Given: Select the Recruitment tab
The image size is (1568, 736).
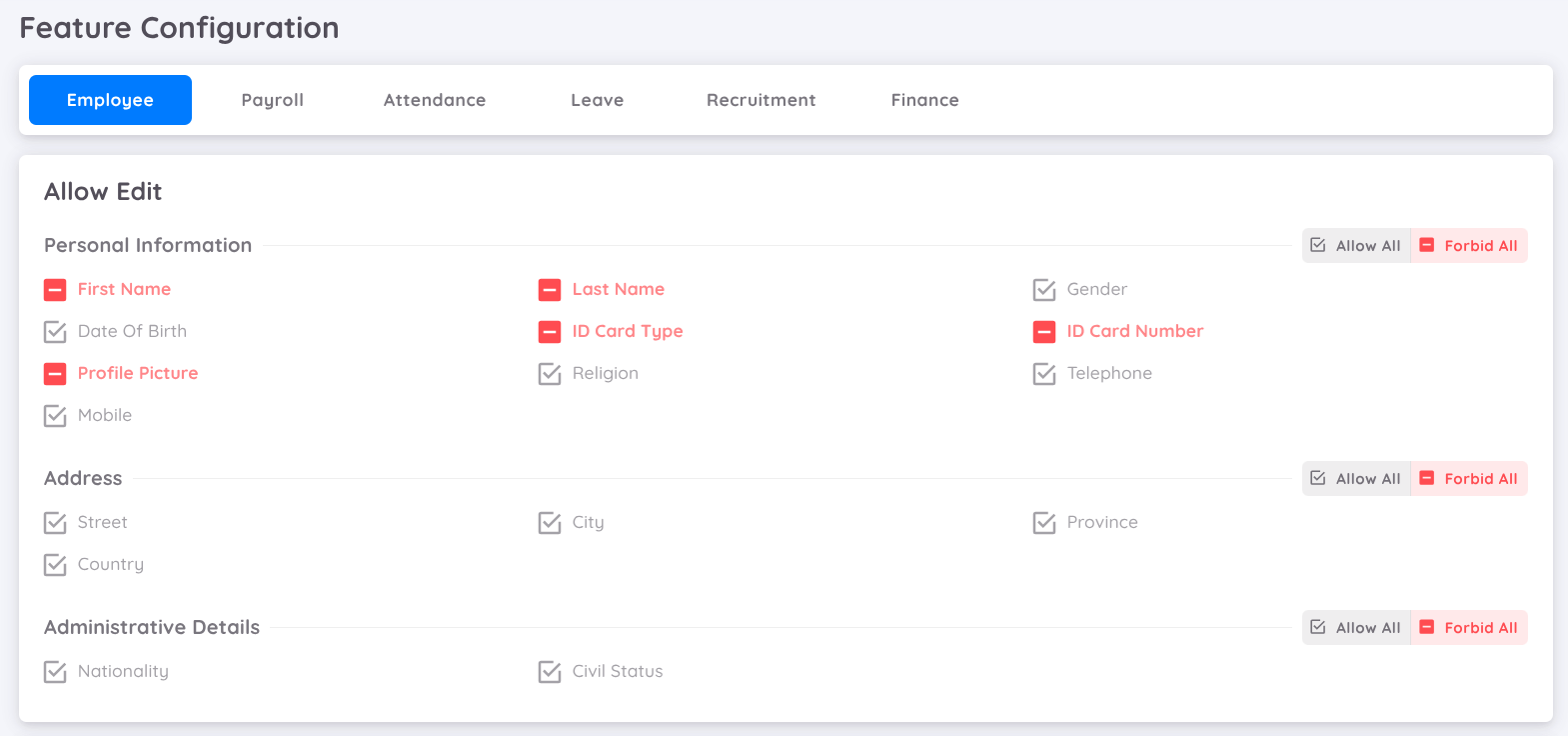Looking at the screenshot, I should tap(761, 100).
